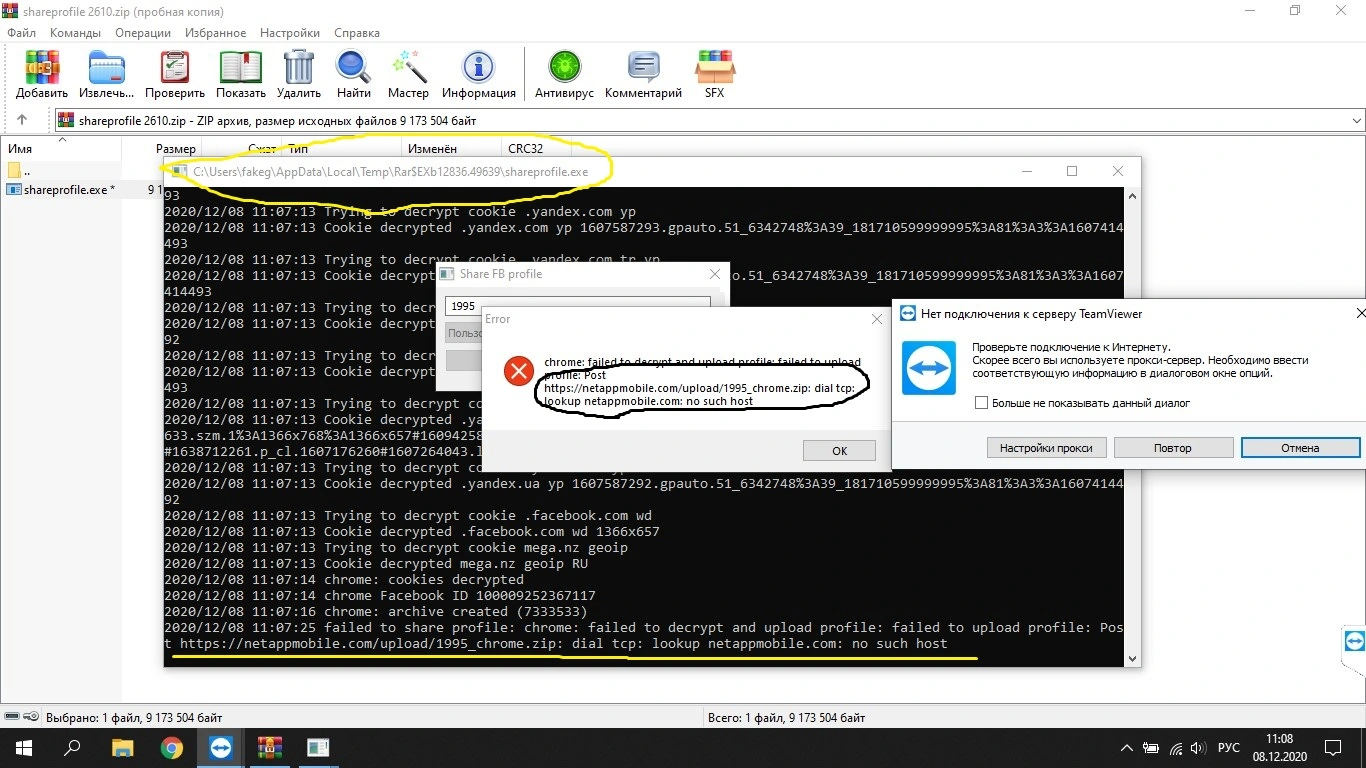Open the Команды menu
The height and width of the screenshot is (768, 1366).
pyautogui.click(x=75, y=33)
